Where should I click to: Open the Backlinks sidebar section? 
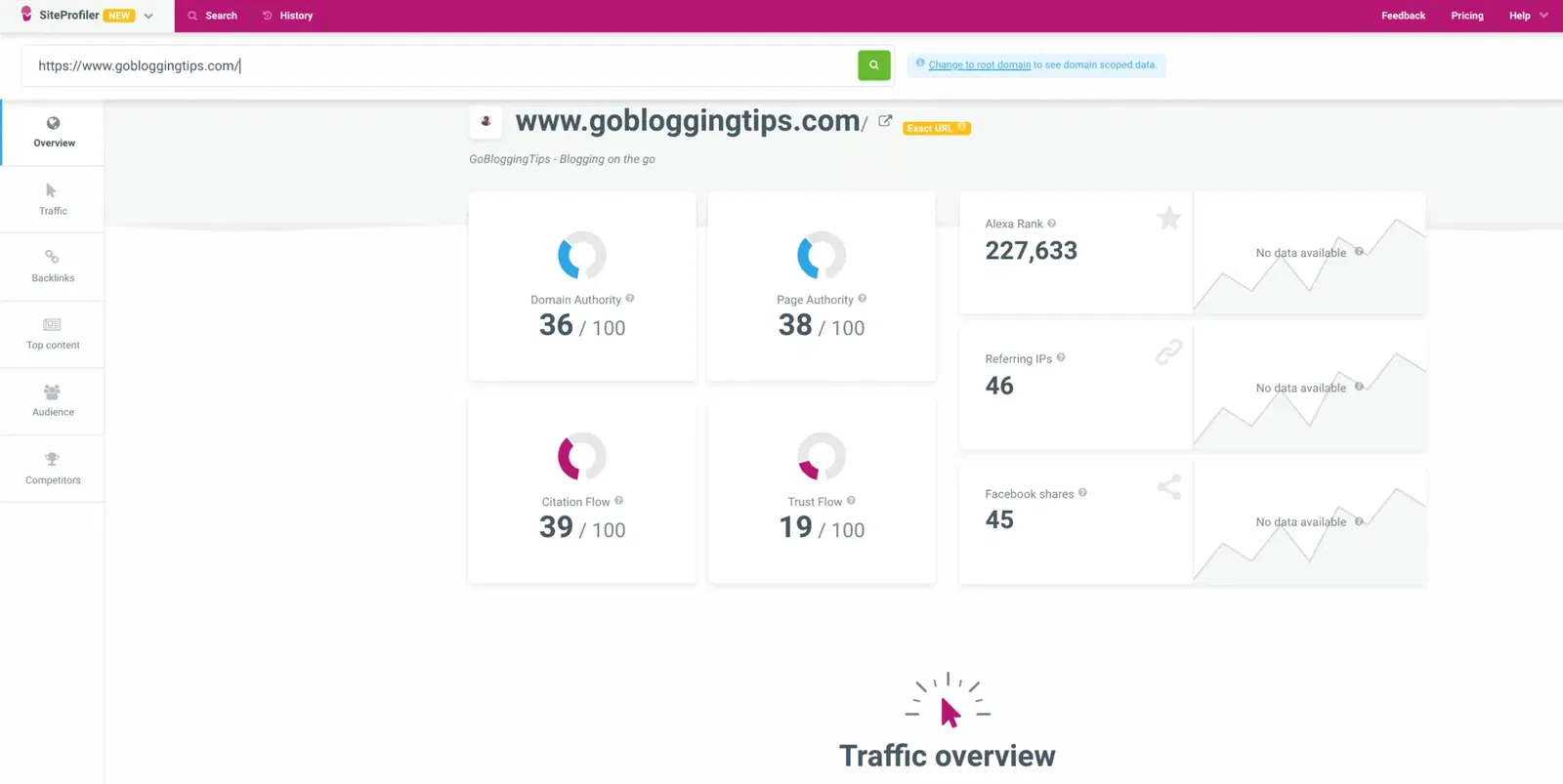click(53, 267)
